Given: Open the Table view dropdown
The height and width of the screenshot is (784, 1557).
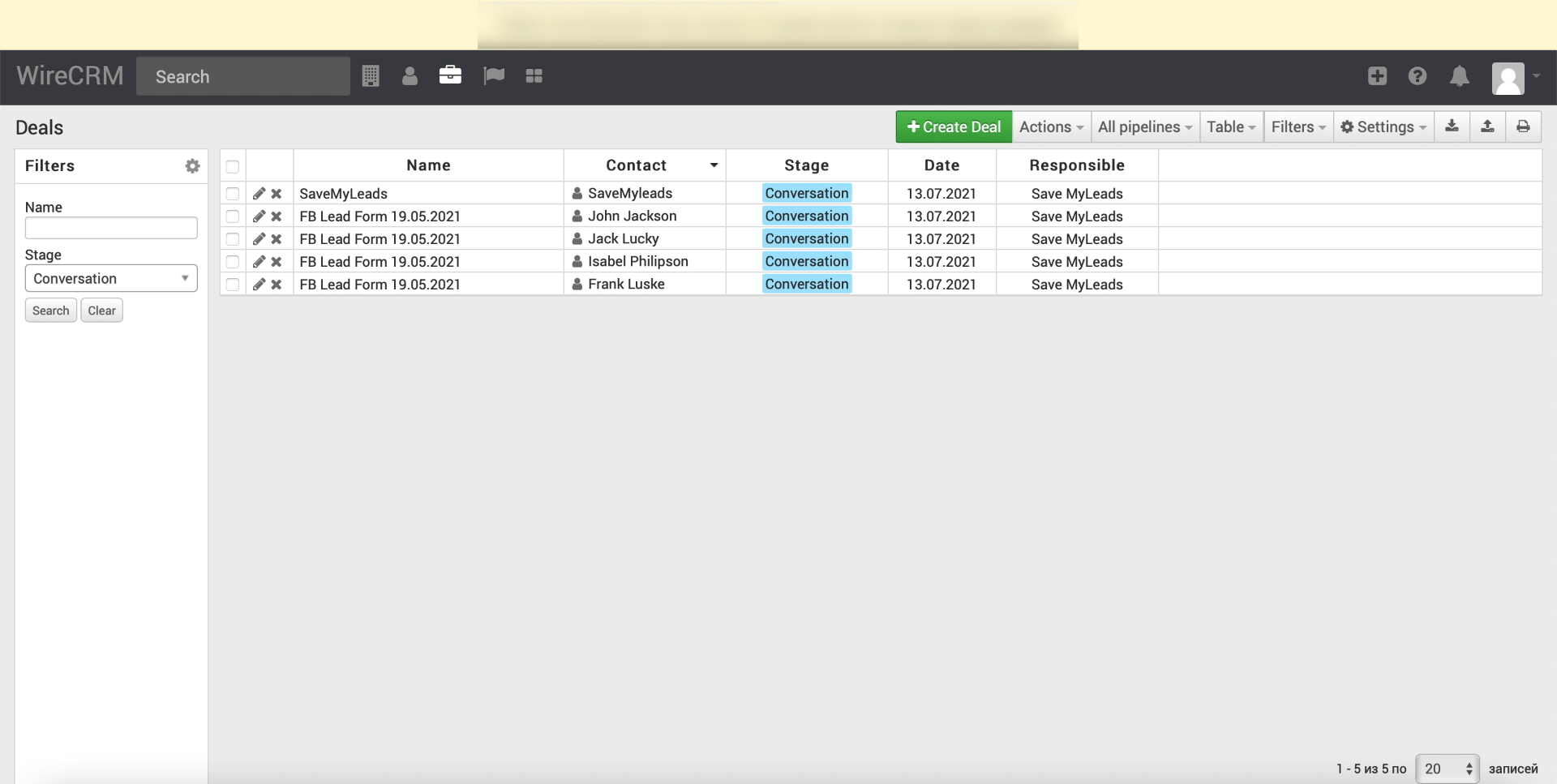Looking at the screenshot, I should pos(1231,126).
